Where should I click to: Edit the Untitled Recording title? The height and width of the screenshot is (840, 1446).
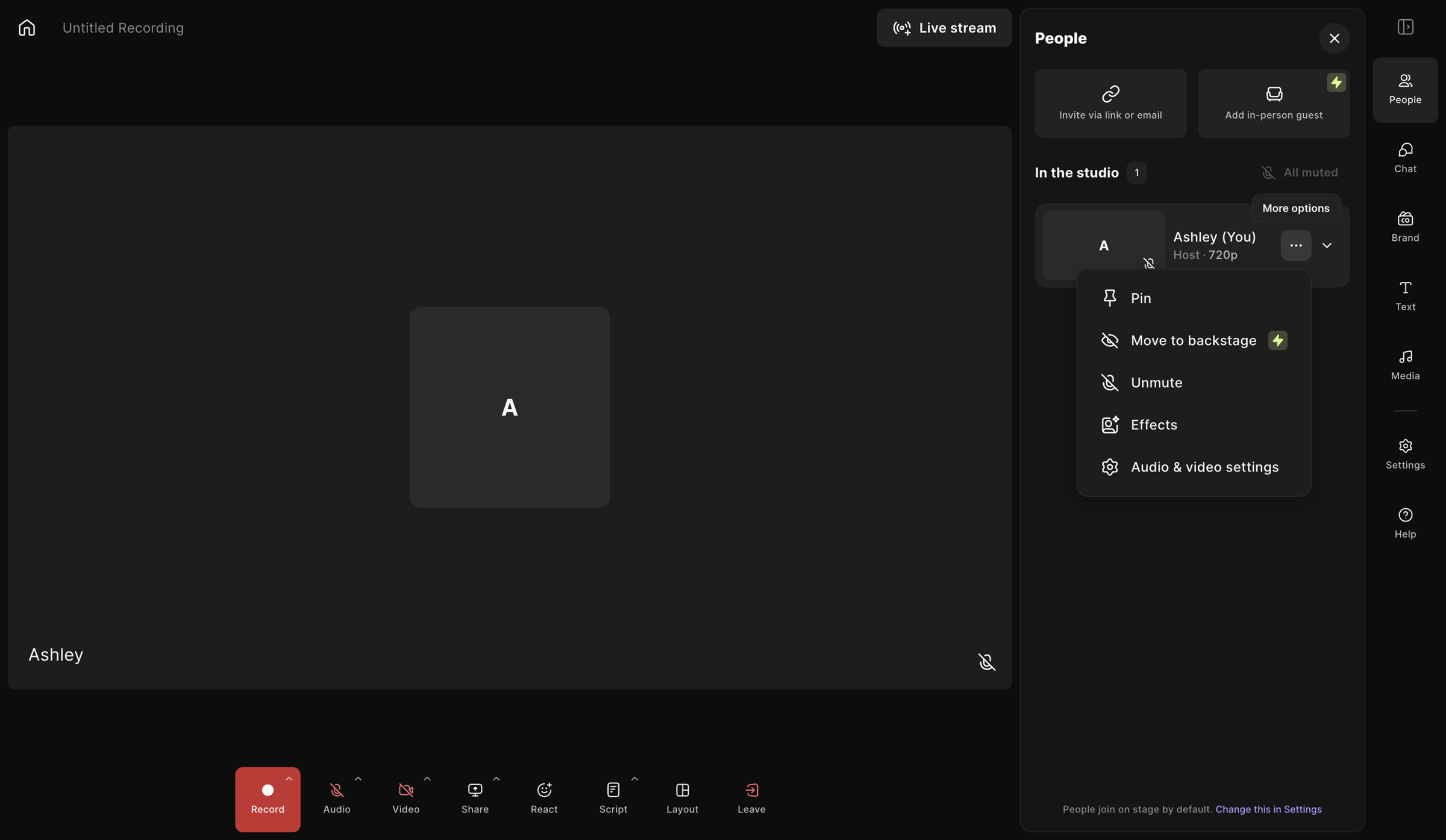pyautogui.click(x=123, y=28)
